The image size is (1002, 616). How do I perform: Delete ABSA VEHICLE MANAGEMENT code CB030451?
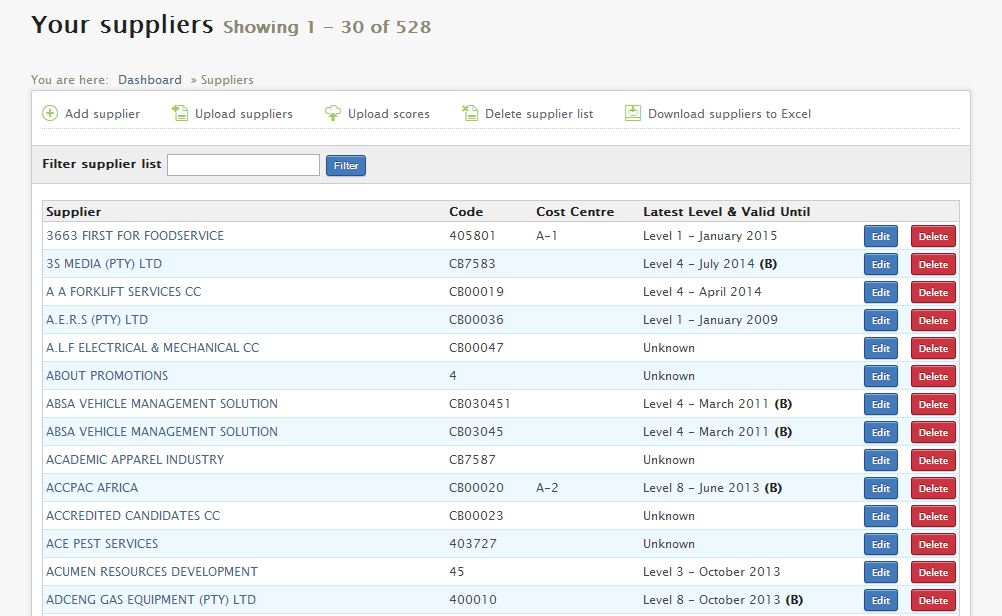pos(933,404)
